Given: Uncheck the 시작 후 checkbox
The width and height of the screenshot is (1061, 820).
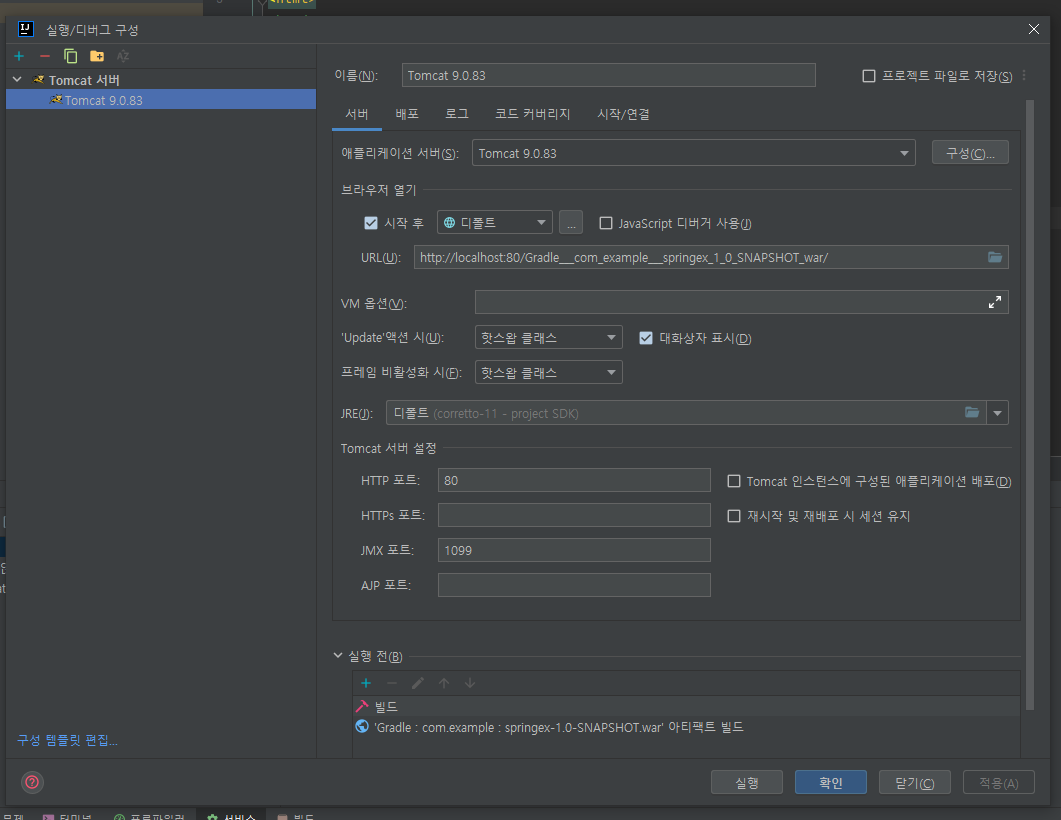Looking at the screenshot, I should point(371,223).
